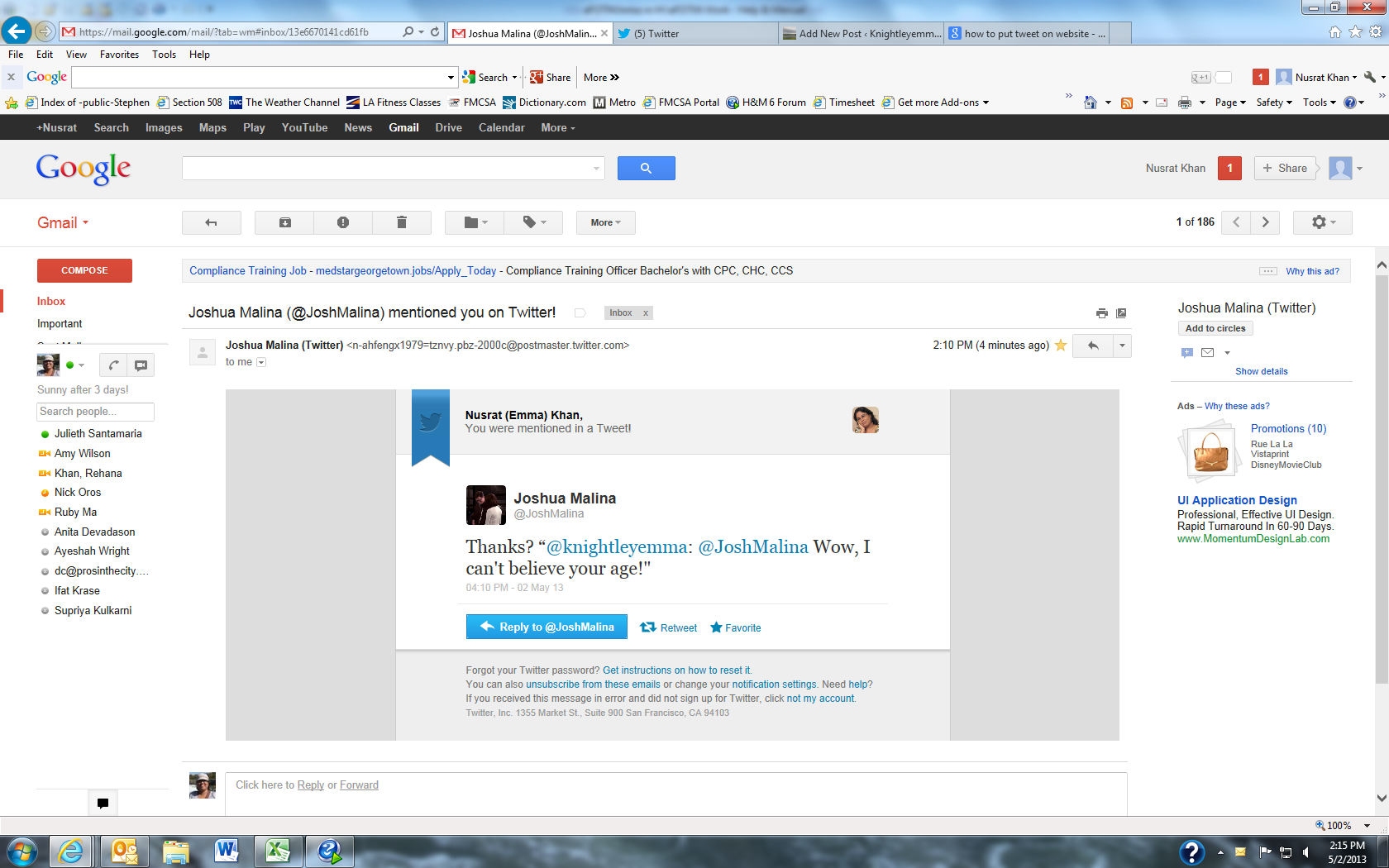
Task: Open next email with the Older arrow
Action: [x=1265, y=222]
